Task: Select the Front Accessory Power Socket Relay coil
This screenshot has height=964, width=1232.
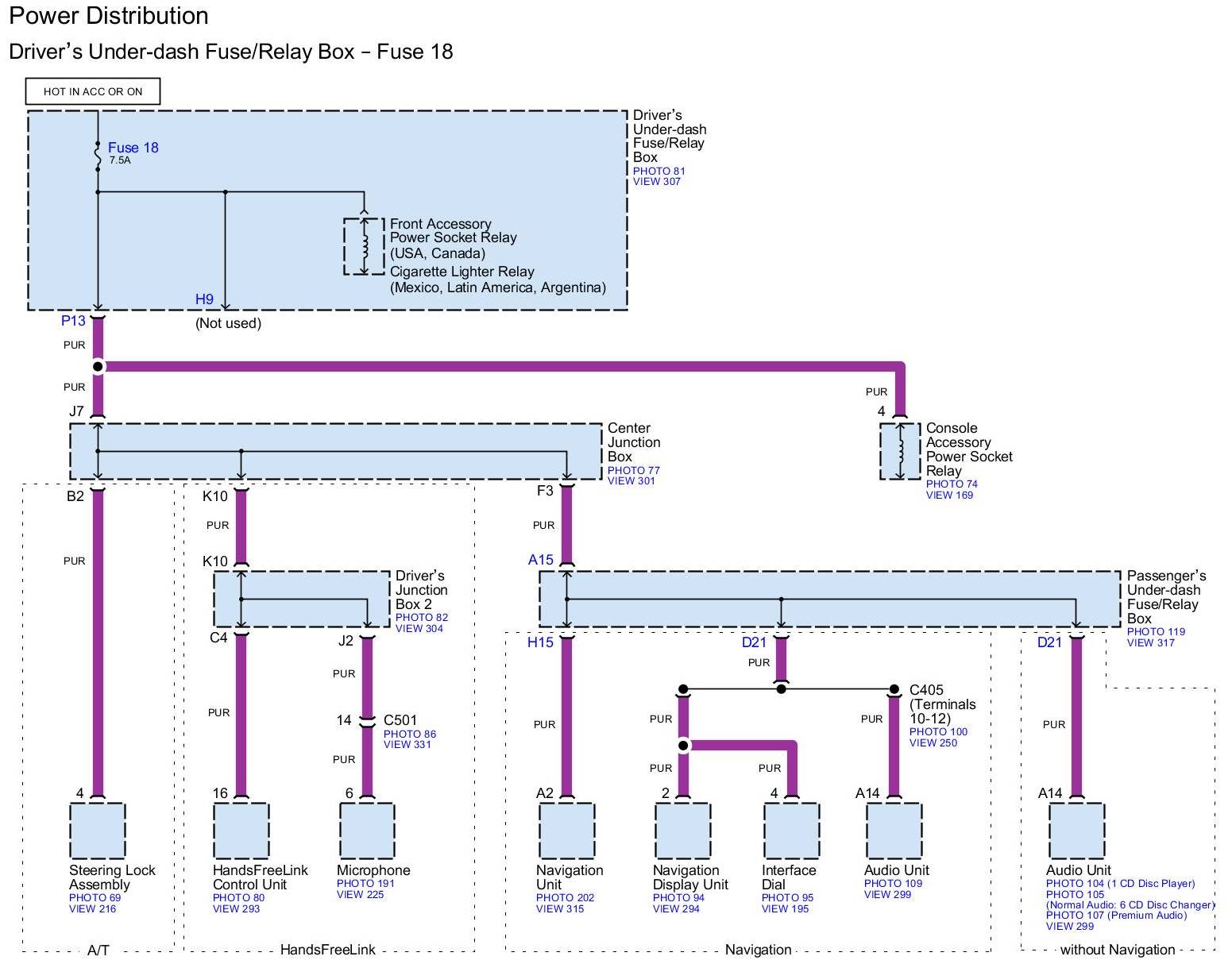Action: click(x=364, y=246)
